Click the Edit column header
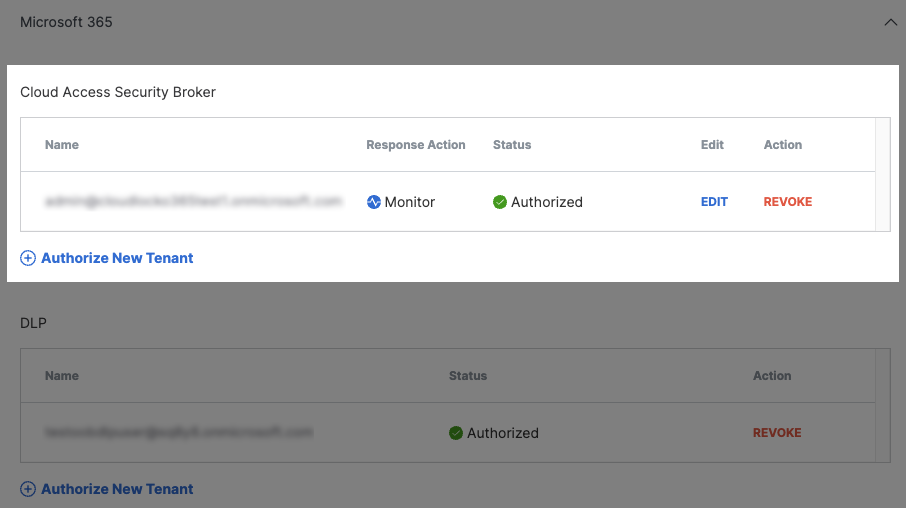Screen dimensions: 906x508 pyautogui.click(x=712, y=144)
